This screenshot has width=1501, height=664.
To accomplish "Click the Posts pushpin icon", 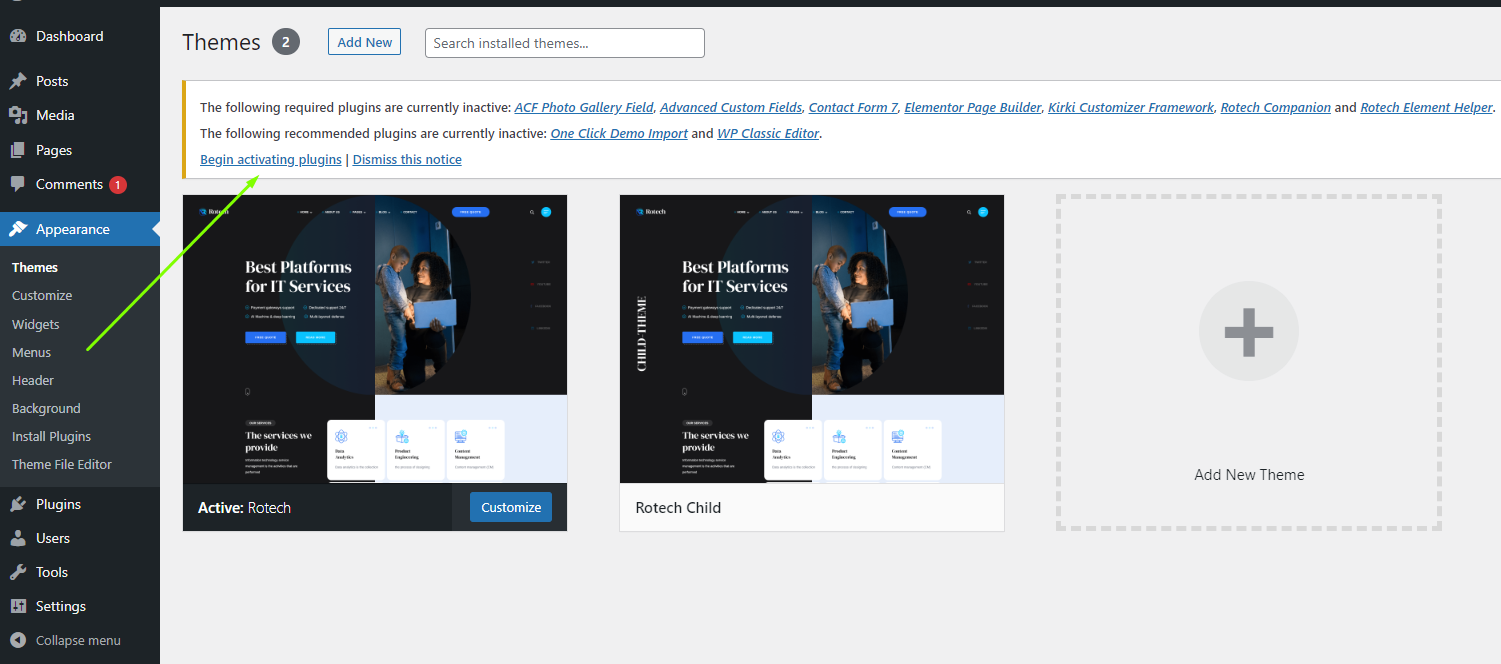I will tap(18, 81).
